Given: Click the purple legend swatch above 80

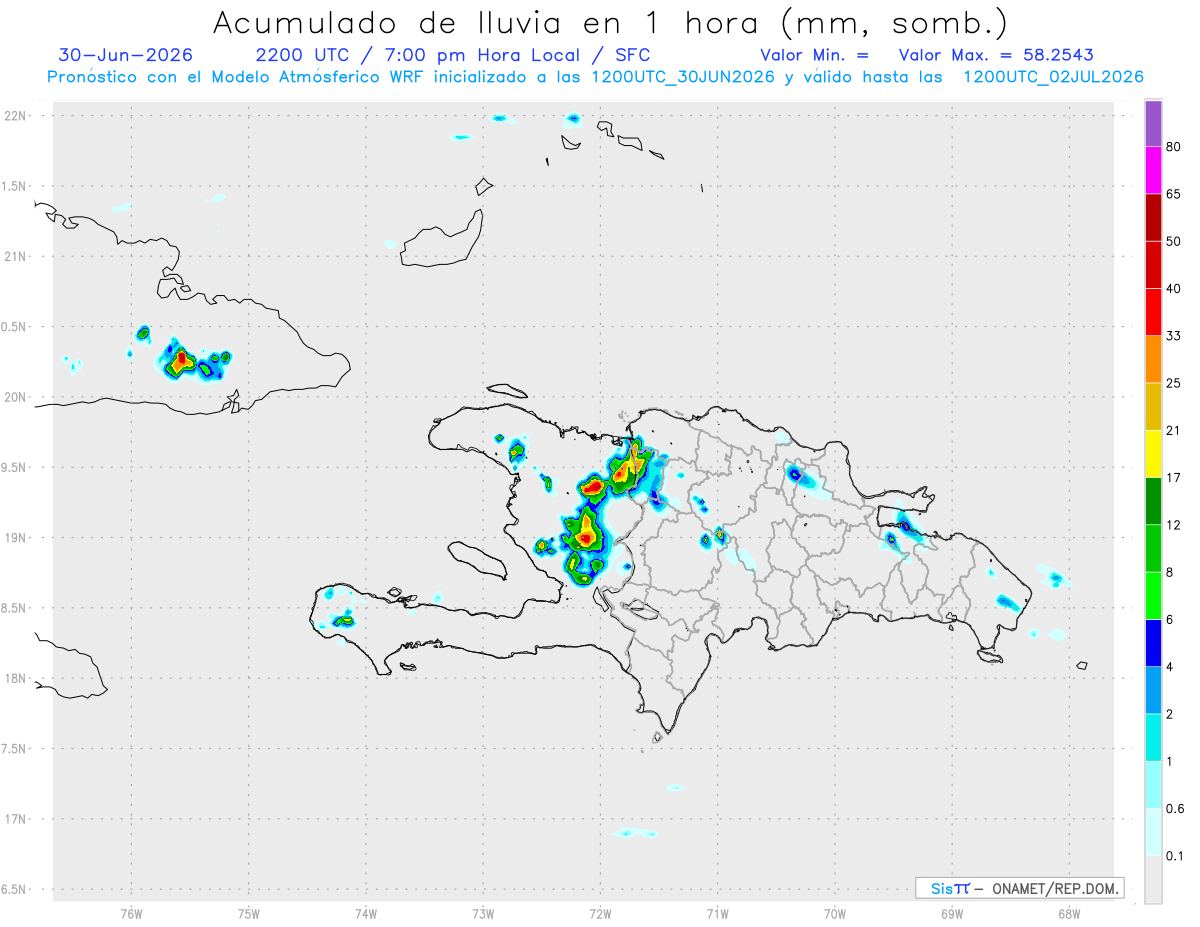Looking at the screenshot, I should click(1153, 123).
